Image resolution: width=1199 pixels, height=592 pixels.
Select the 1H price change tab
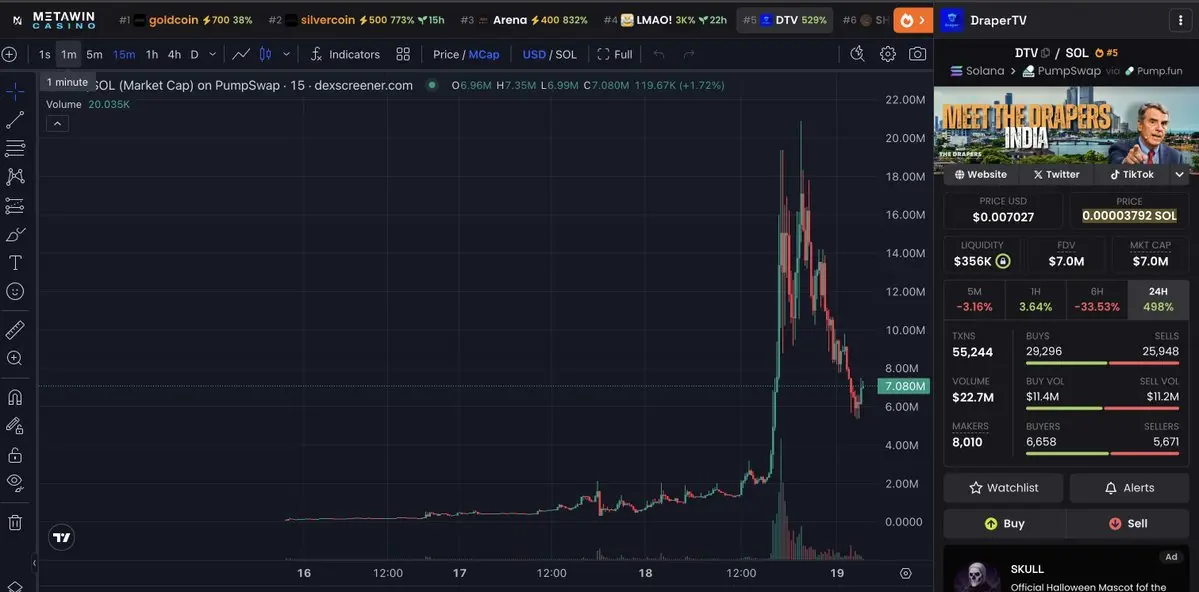pyautogui.click(x=1035, y=299)
